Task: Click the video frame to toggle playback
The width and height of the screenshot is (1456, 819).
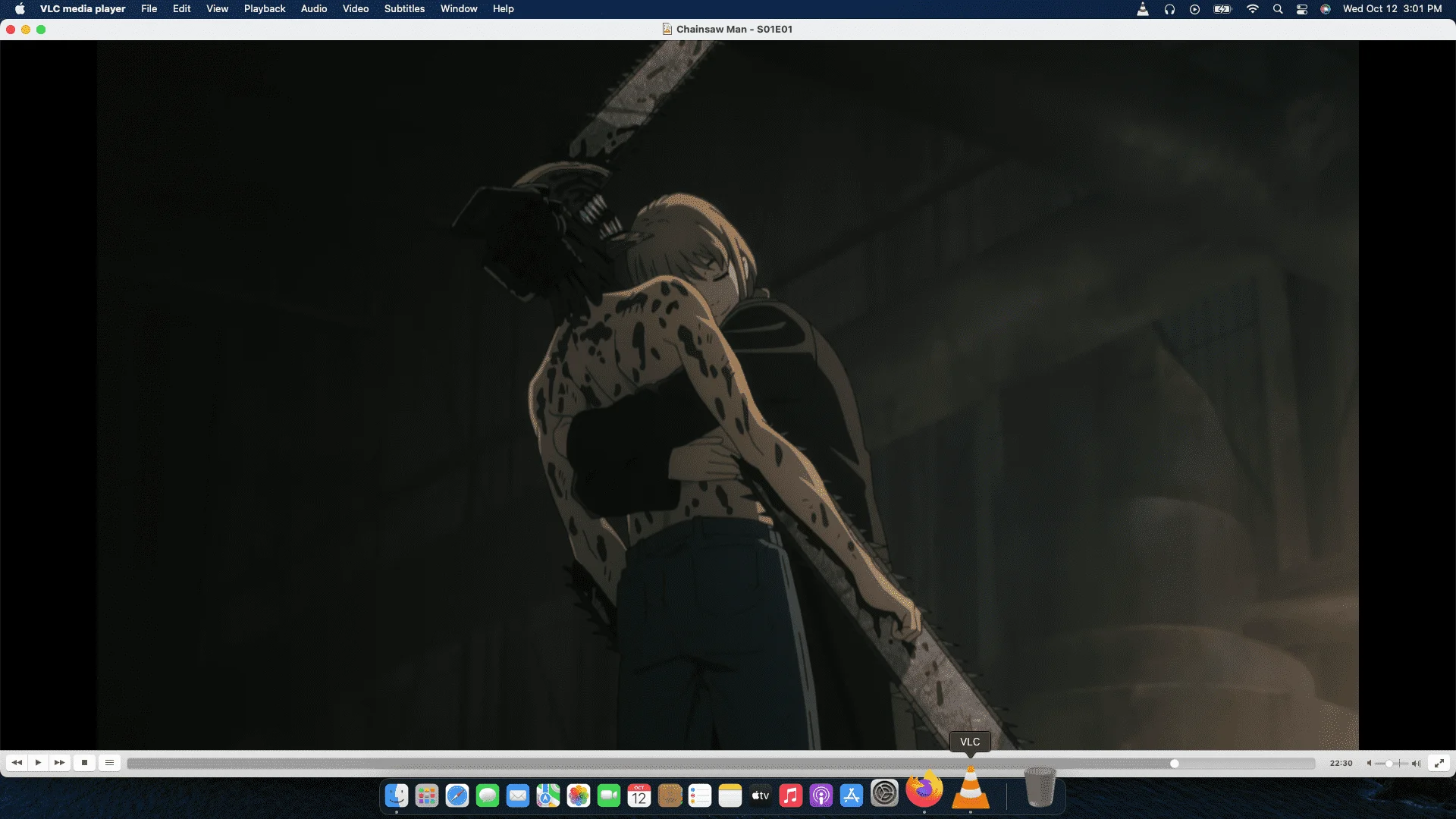Action: click(x=728, y=394)
